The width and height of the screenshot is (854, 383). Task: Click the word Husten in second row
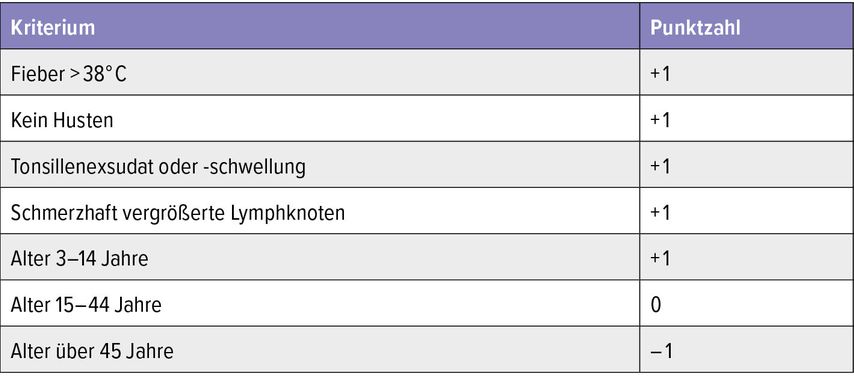pos(83,120)
